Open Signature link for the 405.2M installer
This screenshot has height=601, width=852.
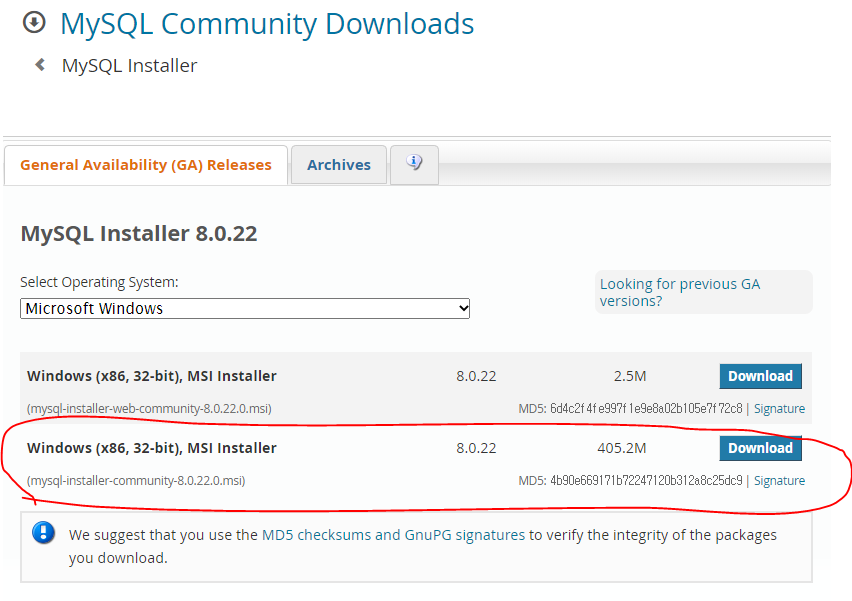779,481
